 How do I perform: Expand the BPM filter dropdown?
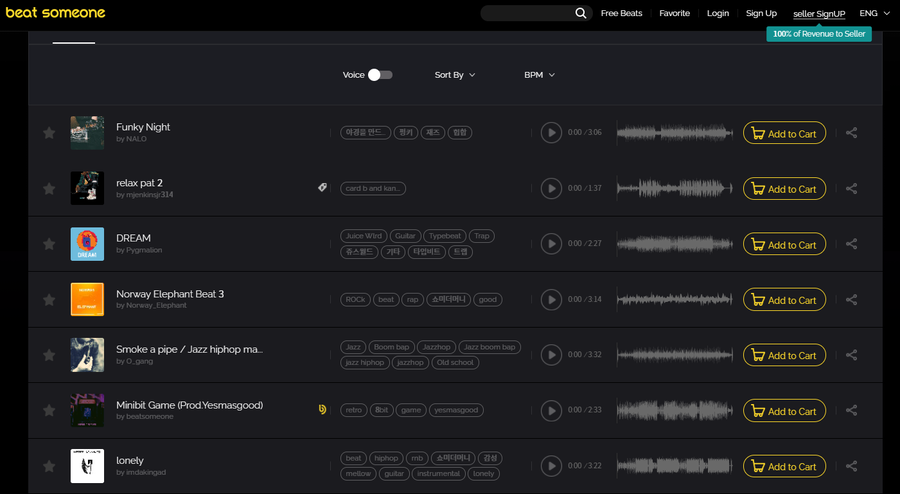(539, 75)
